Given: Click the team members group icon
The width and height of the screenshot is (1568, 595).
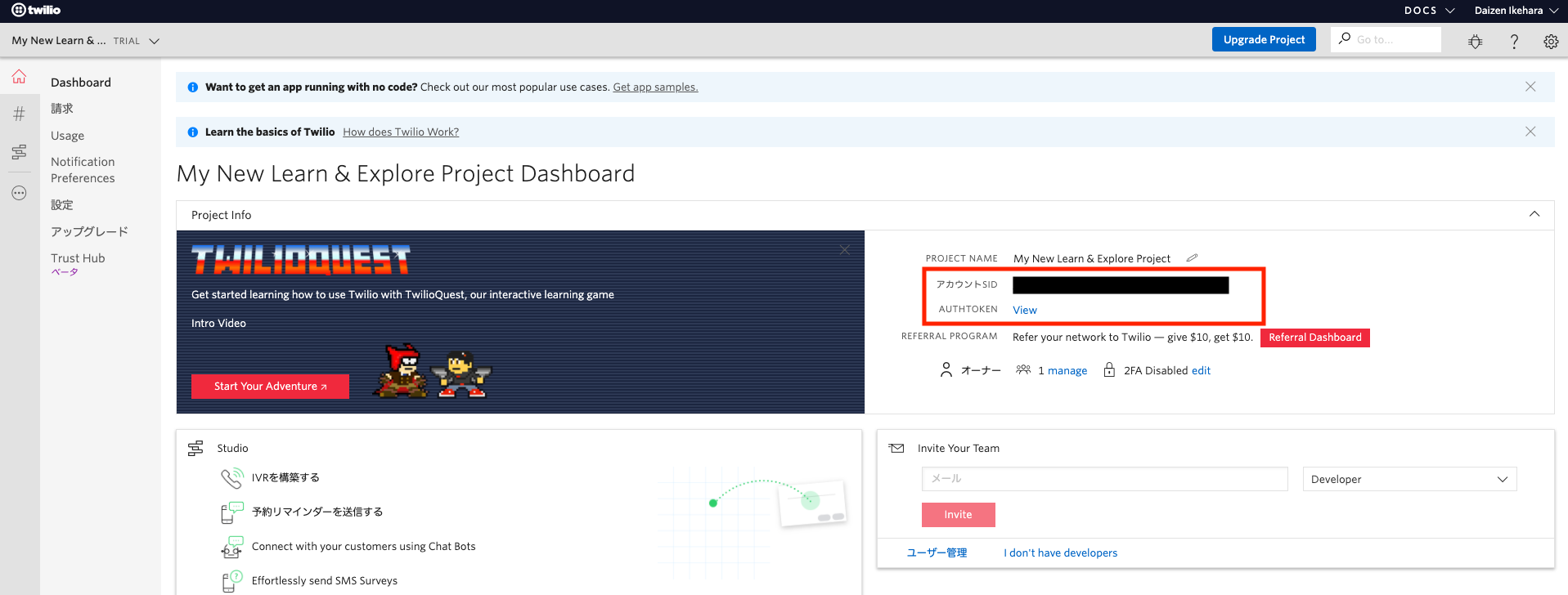Looking at the screenshot, I should tap(1023, 369).
